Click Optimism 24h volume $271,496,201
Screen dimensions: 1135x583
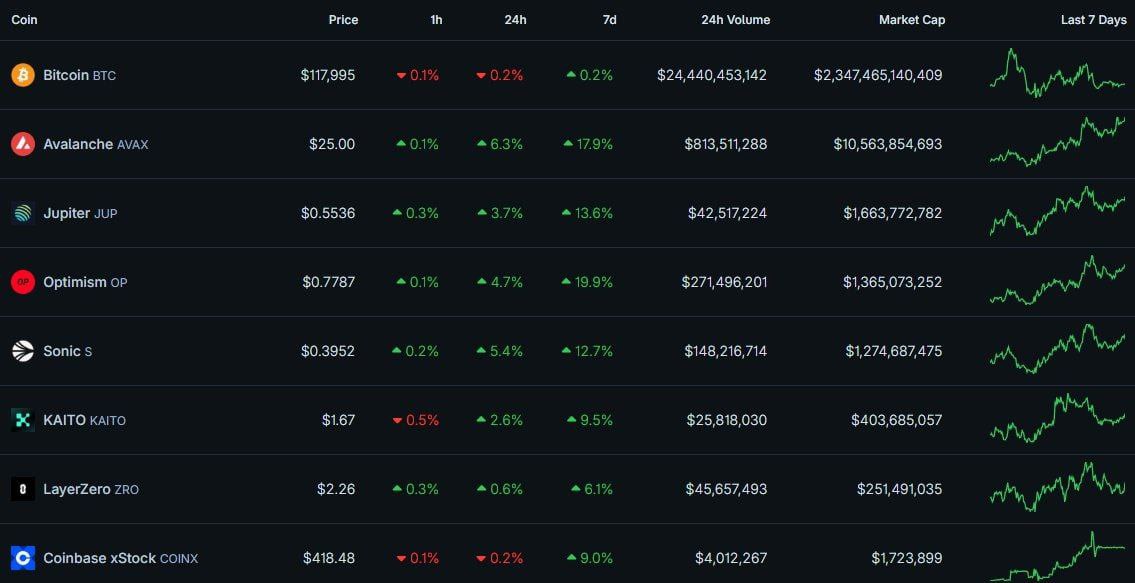click(724, 282)
